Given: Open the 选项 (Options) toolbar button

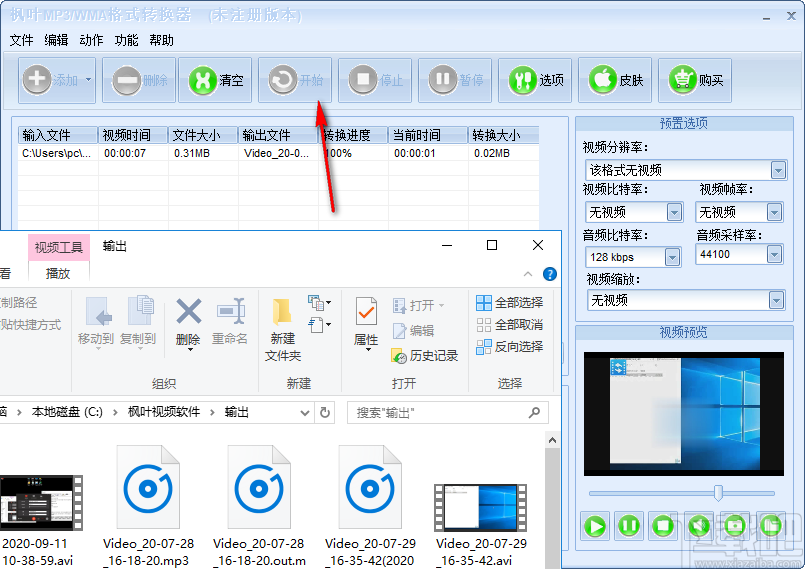Looking at the screenshot, I should coord(535,80).
